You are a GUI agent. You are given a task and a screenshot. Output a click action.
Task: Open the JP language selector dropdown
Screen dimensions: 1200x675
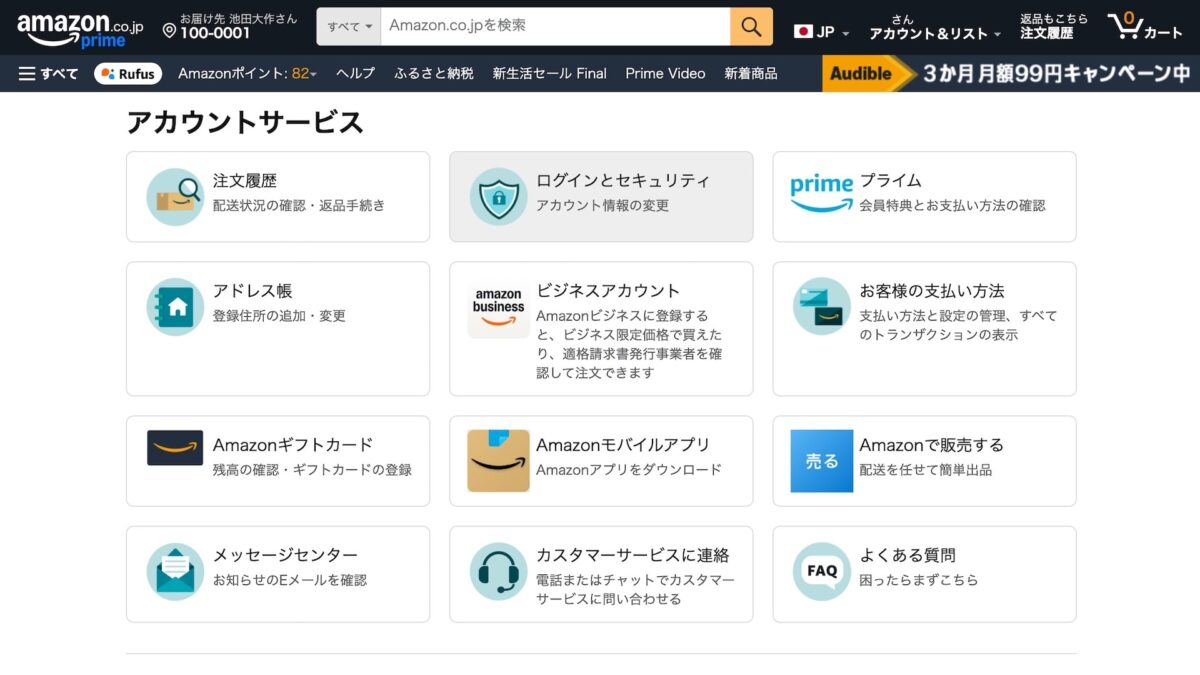[x=821, y=32]
